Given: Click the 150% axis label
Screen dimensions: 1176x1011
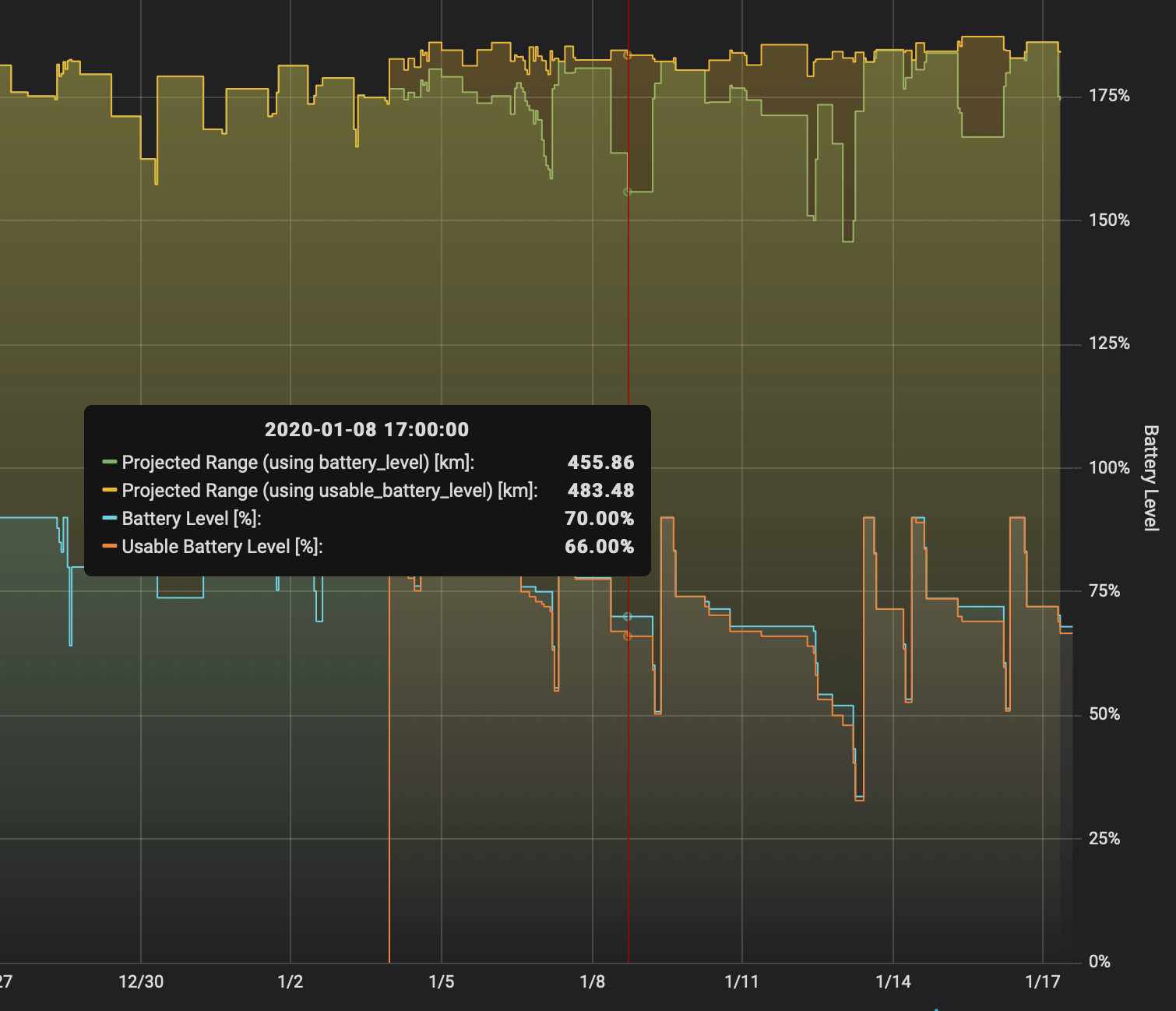Looking at the screenshot, I should [x=1109, y=220].
